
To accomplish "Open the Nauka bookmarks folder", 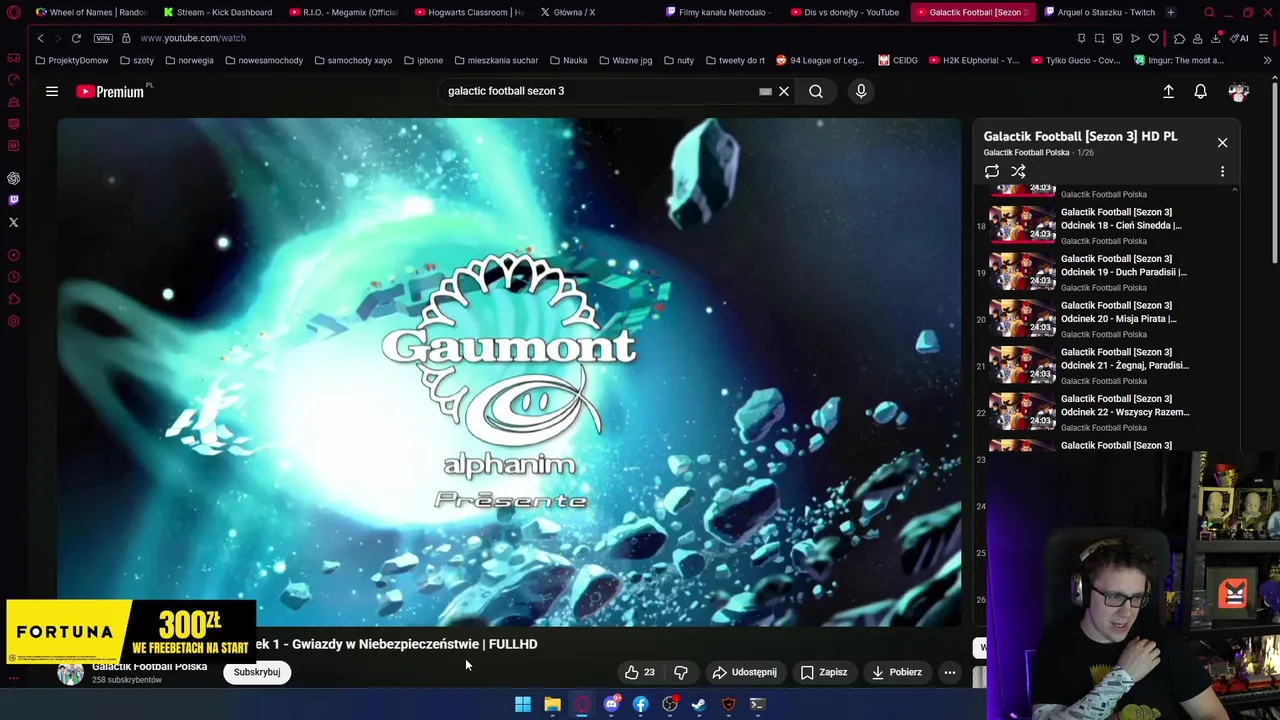I will (568, 60).
